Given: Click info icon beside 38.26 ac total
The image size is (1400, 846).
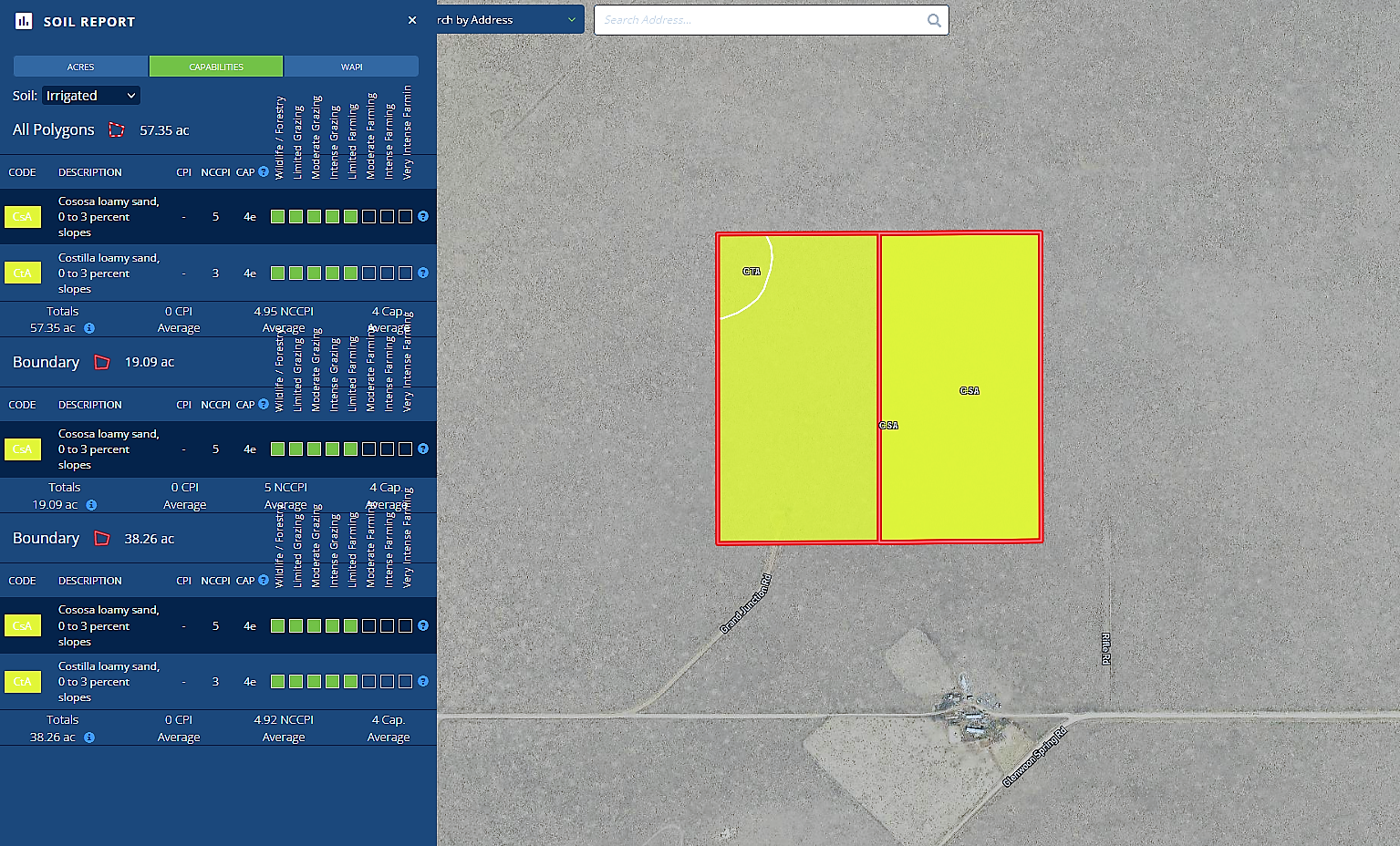Looking at the screenshot, I should pyautogui.click(x=89, y=738).
